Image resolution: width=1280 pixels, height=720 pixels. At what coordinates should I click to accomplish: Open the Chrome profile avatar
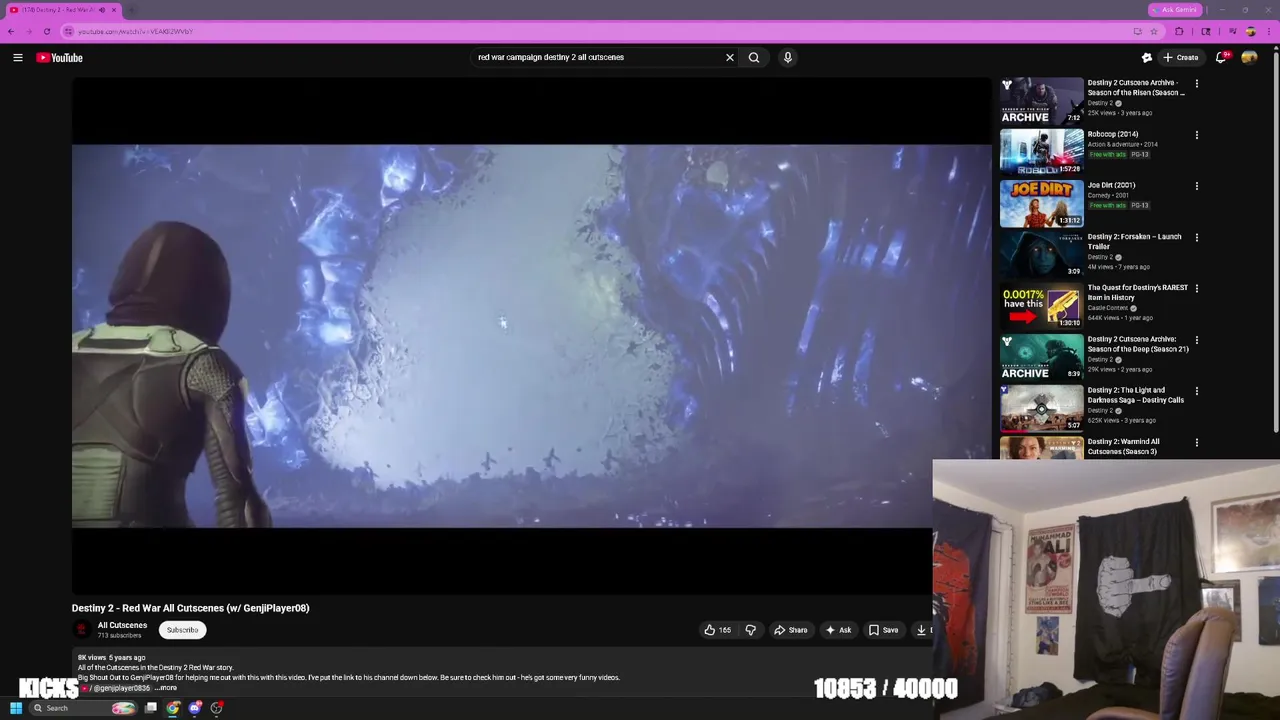1250,31
